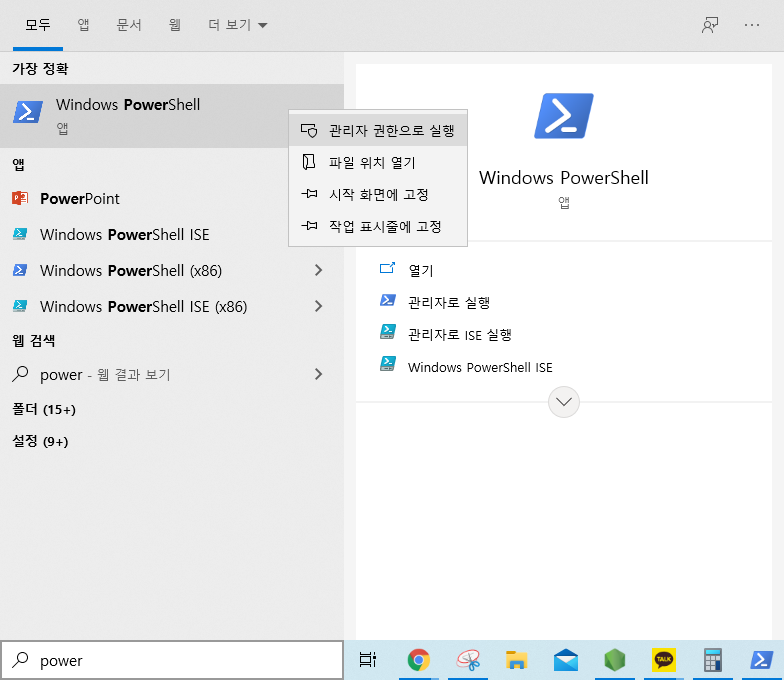Open PowerShell from taskbar
Viewport: 784px width, 680px height.
(761, 660)
